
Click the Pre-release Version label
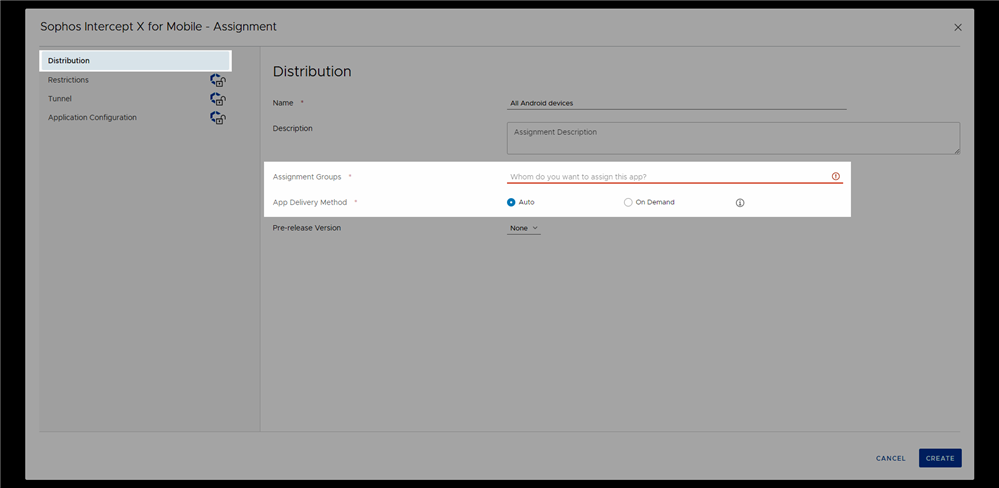306,228
